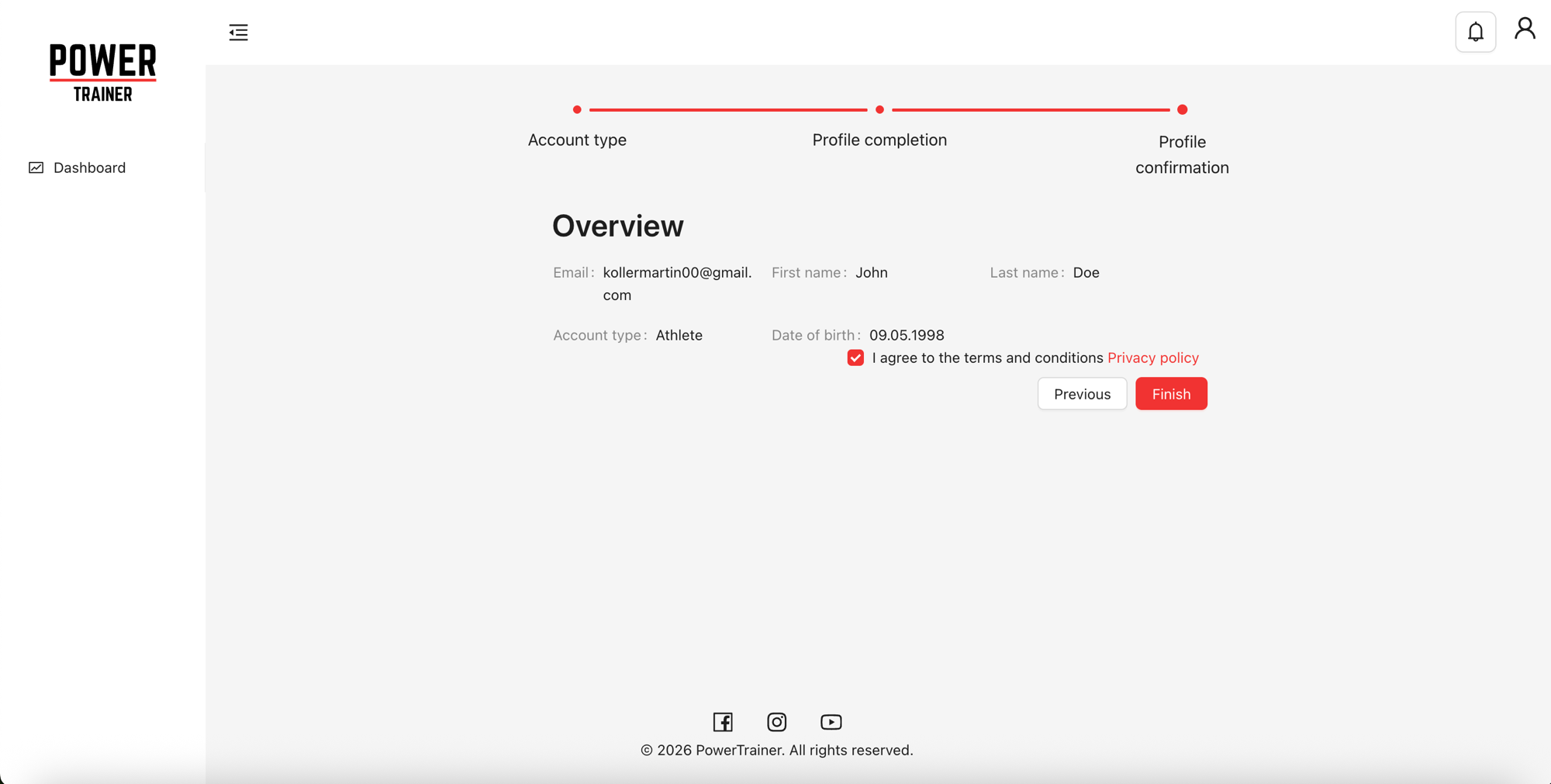Screen dimensions: 1551x784
Task: Go to the Account type step
Action: pos(577,140)
